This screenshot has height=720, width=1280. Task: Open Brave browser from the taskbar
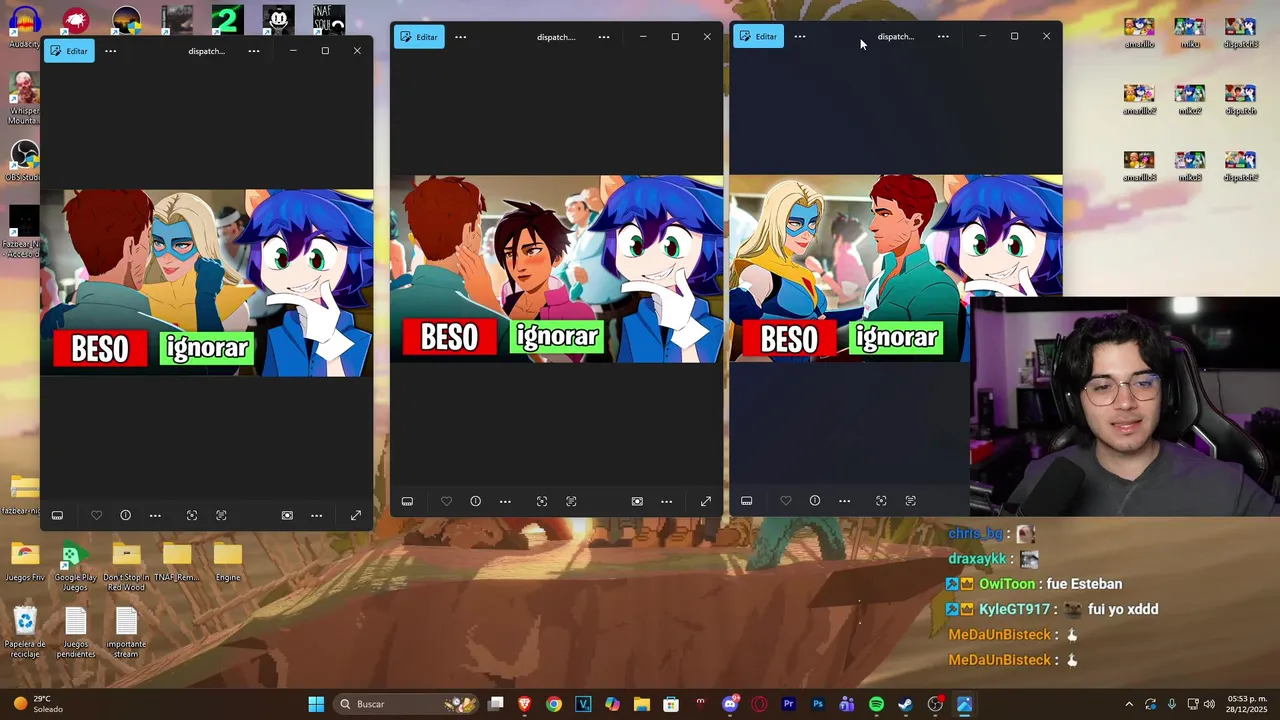click(525, 704)
